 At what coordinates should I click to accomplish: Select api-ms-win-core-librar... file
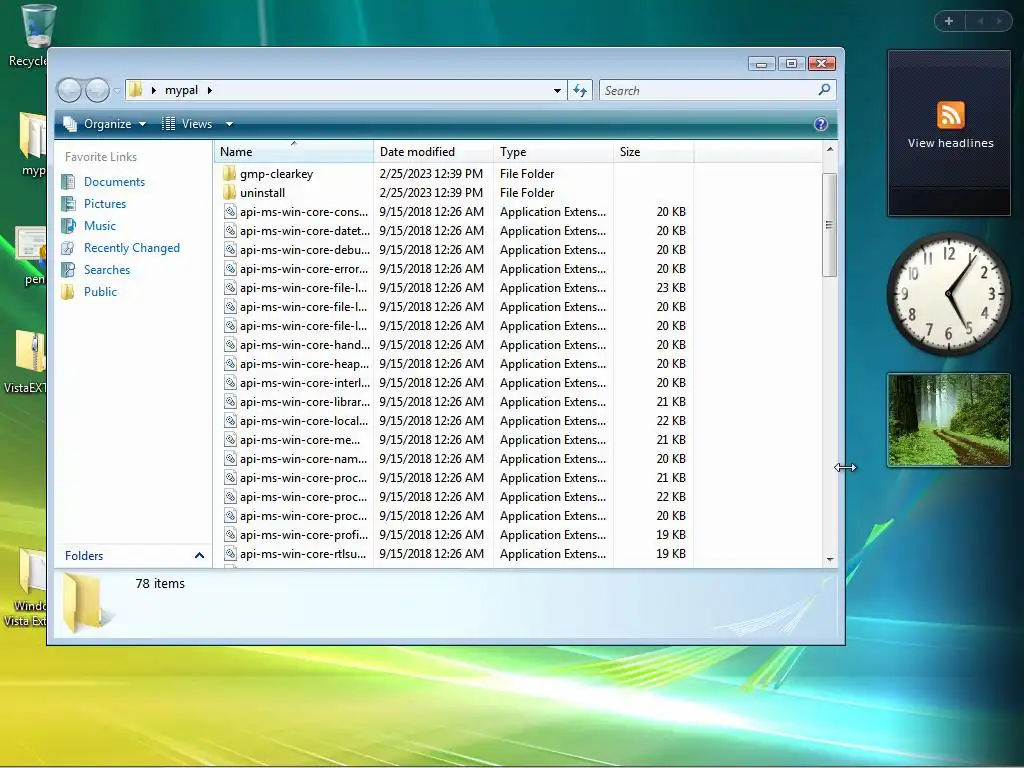pos(304,402)
